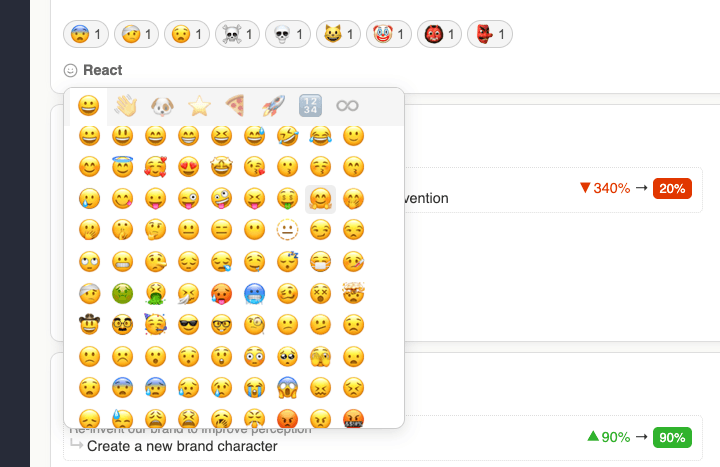Choose the screaming in fear emoji

click(x=287, y=389)
